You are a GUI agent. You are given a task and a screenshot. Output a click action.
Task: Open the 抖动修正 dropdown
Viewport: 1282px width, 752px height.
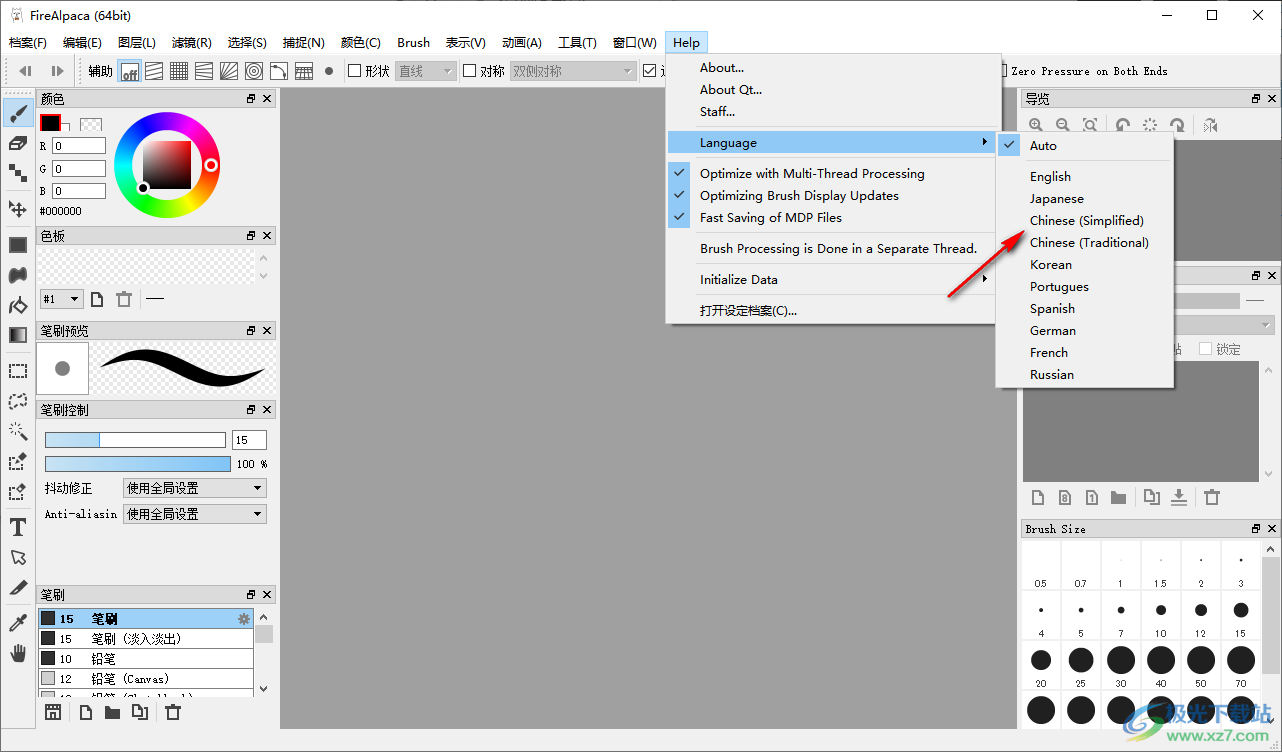195,488
